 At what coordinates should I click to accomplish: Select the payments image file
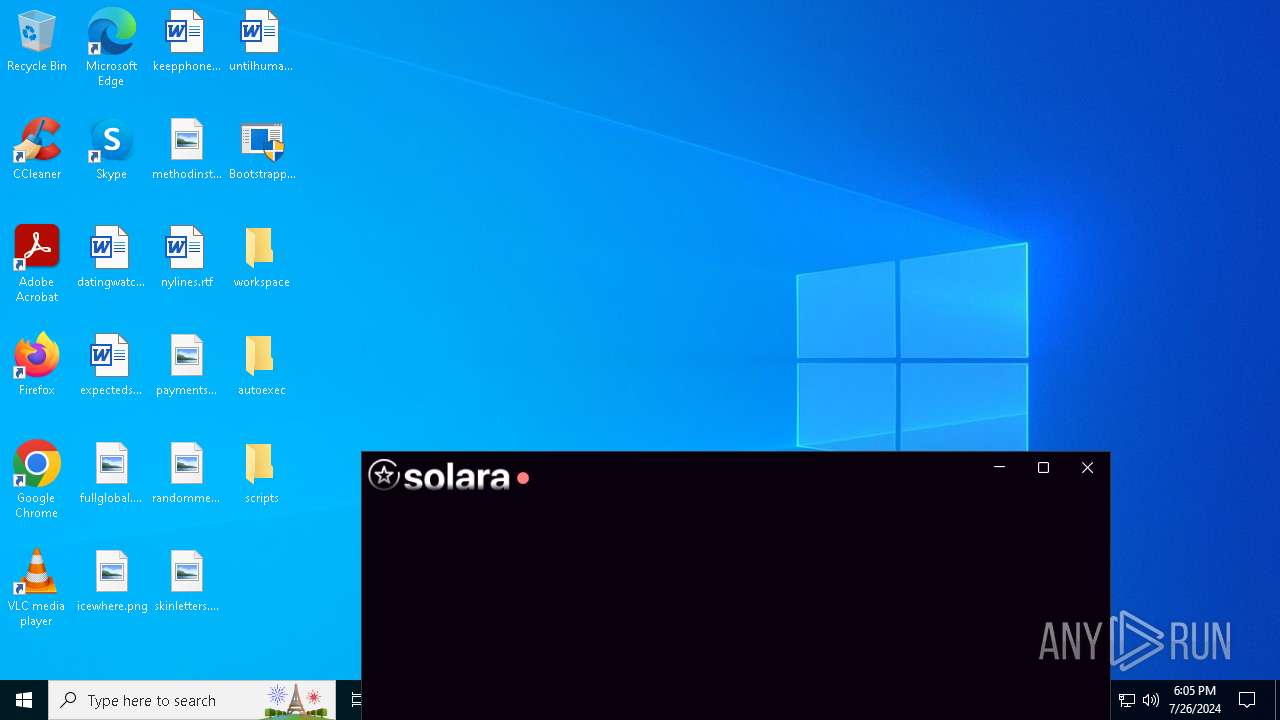(x=186, y=365)
